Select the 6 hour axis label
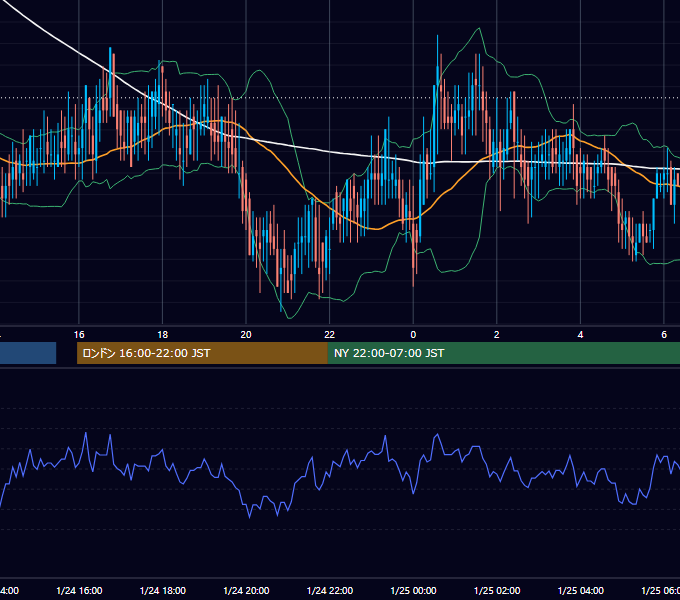The width and height of the screenshot is (680, 600). [x=664, y=335]
